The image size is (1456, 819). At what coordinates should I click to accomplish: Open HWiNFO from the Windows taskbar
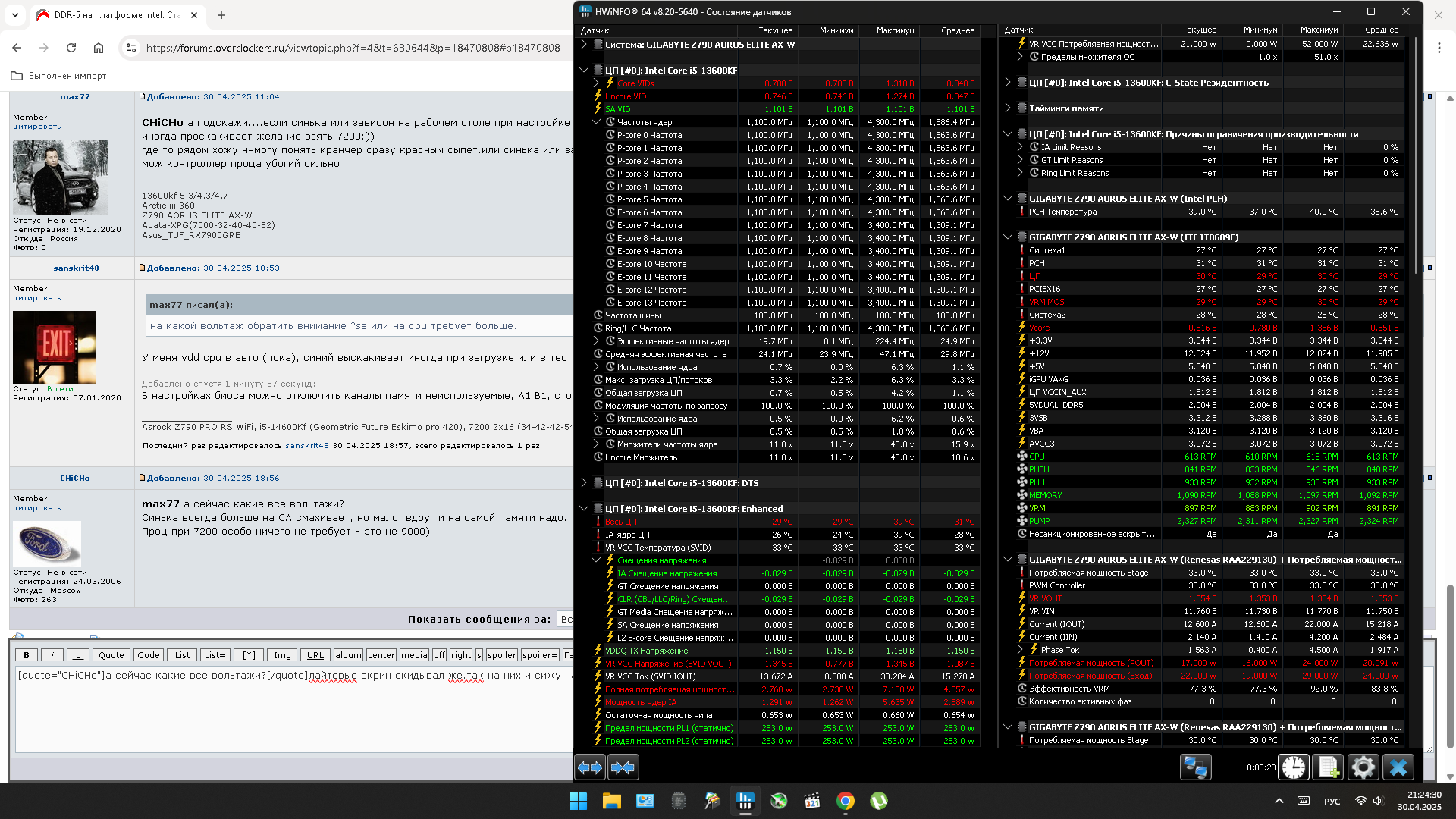click(745, 801)
